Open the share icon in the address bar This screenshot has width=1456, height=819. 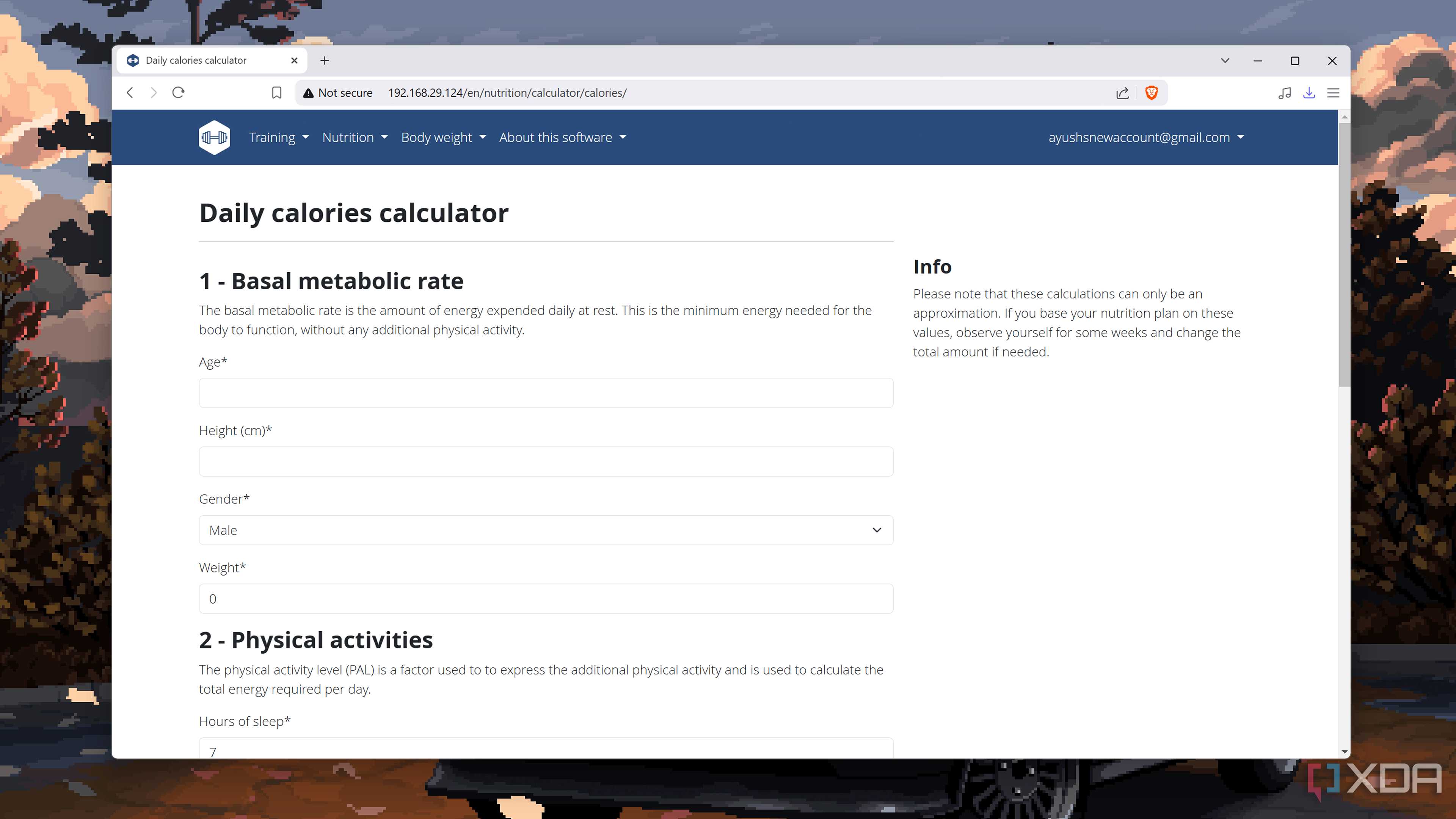[x=1122, y=93]
